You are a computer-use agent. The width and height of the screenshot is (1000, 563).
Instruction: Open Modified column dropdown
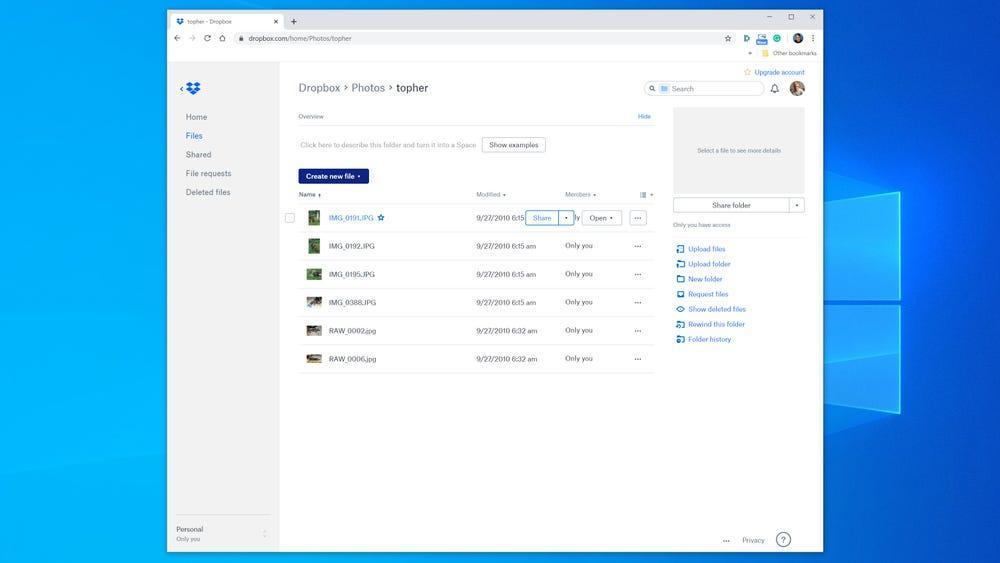(491, 194)
